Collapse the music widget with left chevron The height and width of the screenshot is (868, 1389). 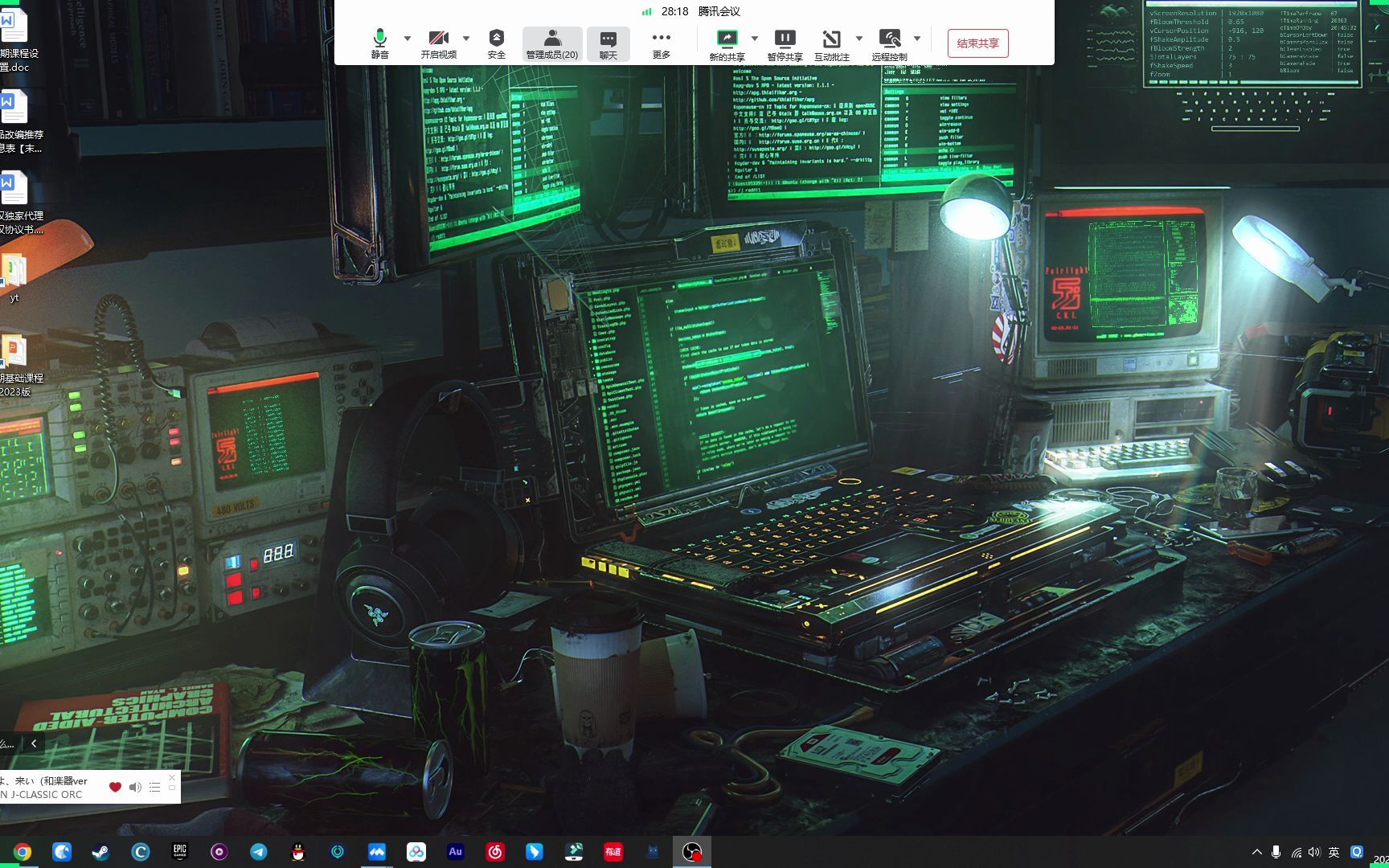coord(34,743)
